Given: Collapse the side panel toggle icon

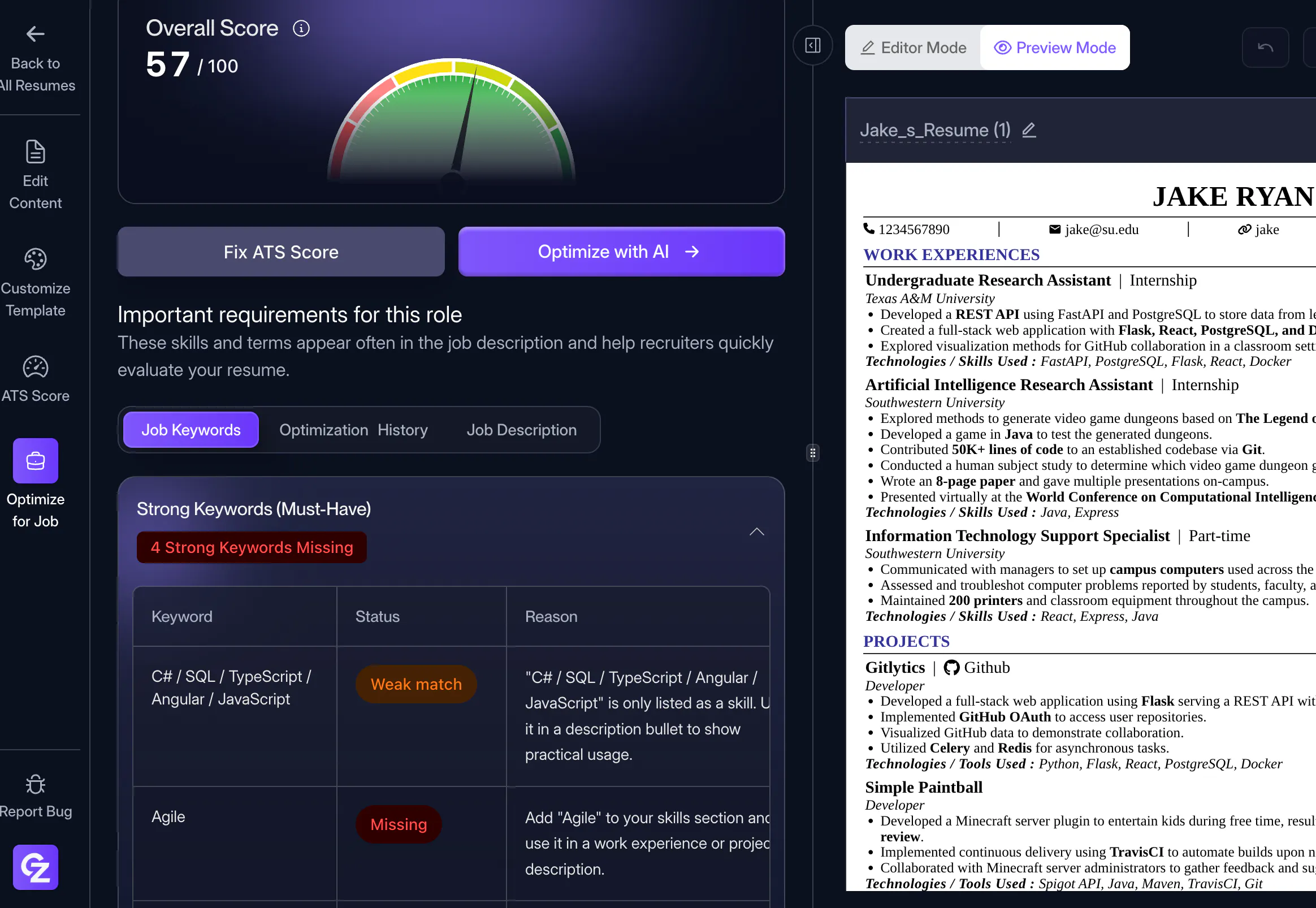Looking at the screenshot, I should point(813,46).
